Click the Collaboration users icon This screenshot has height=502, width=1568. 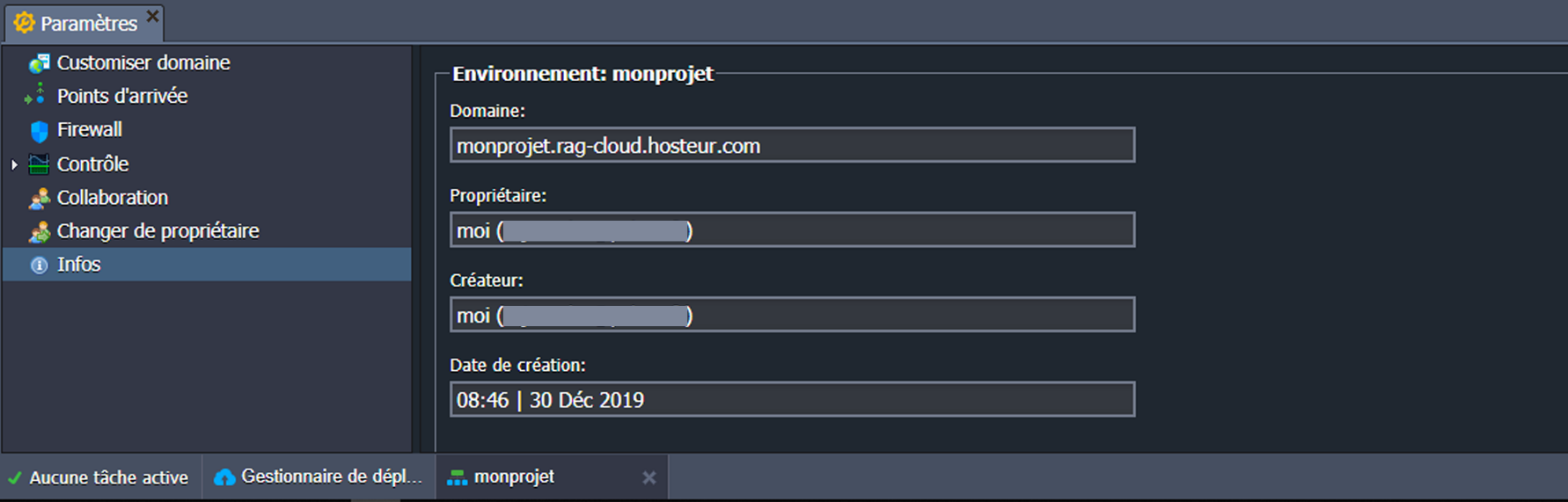coord(39,199)
